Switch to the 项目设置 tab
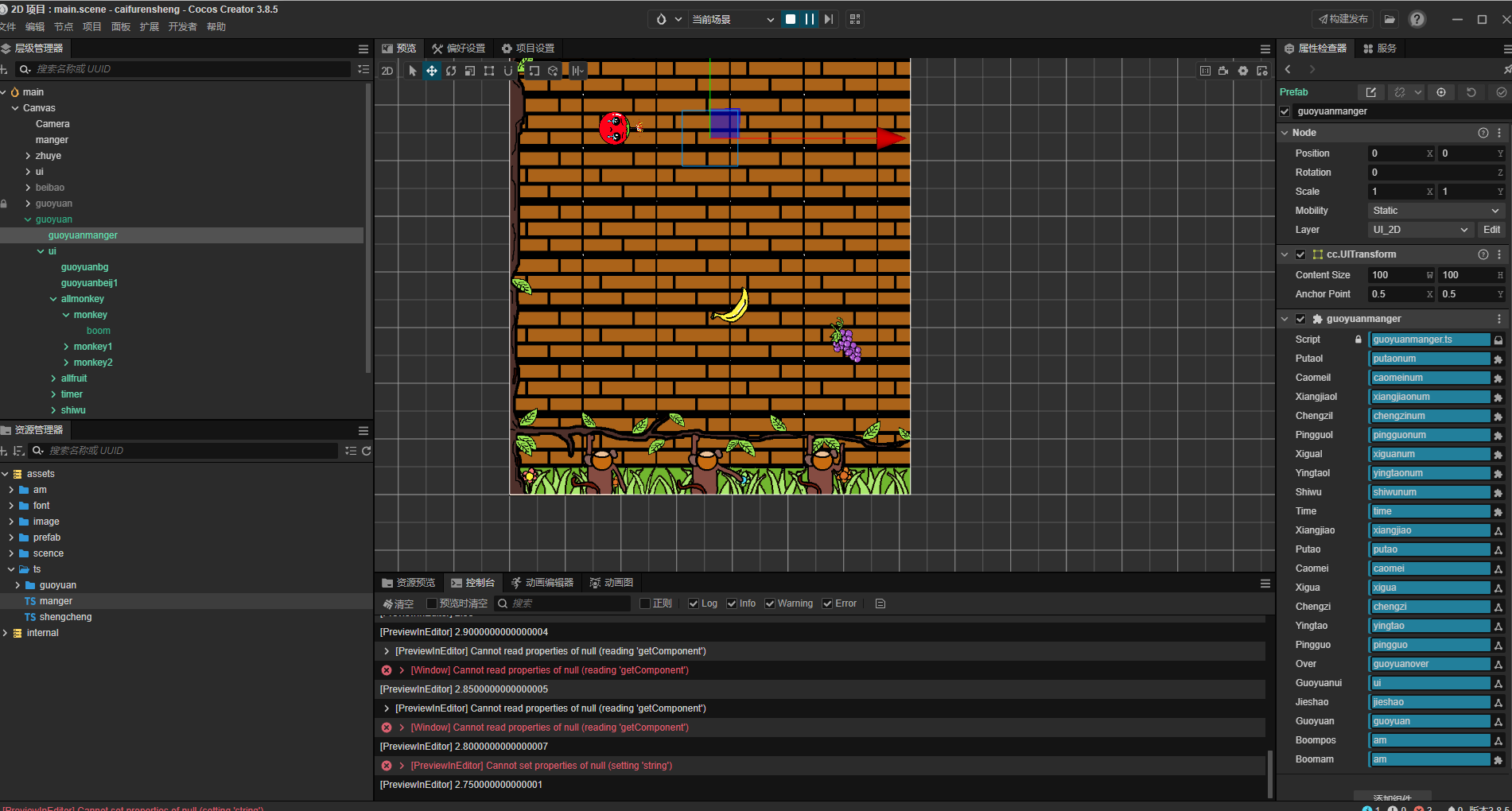 tap(527, 49)
